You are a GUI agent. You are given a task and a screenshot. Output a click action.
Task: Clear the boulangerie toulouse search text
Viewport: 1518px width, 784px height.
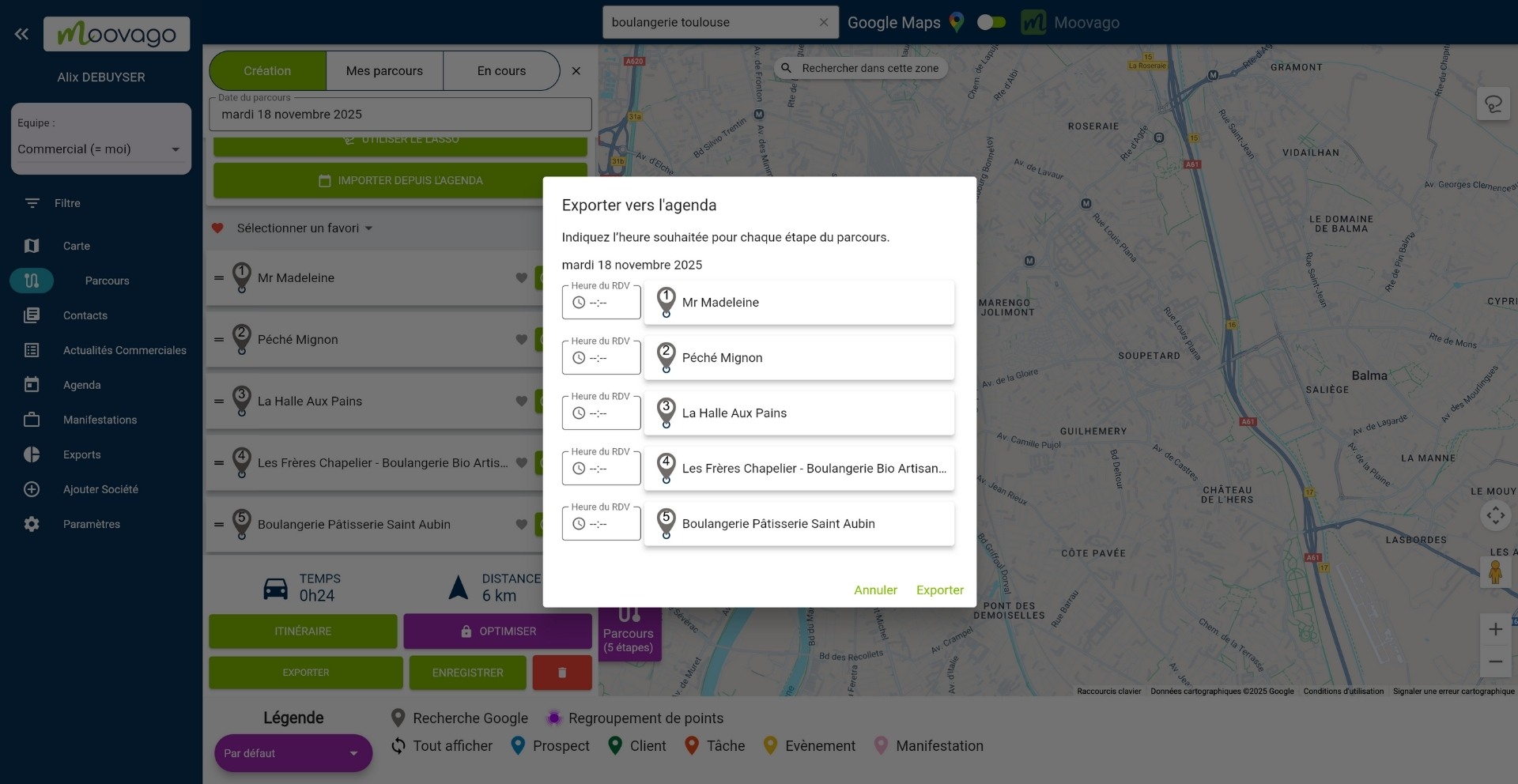(x=823, y=22)
